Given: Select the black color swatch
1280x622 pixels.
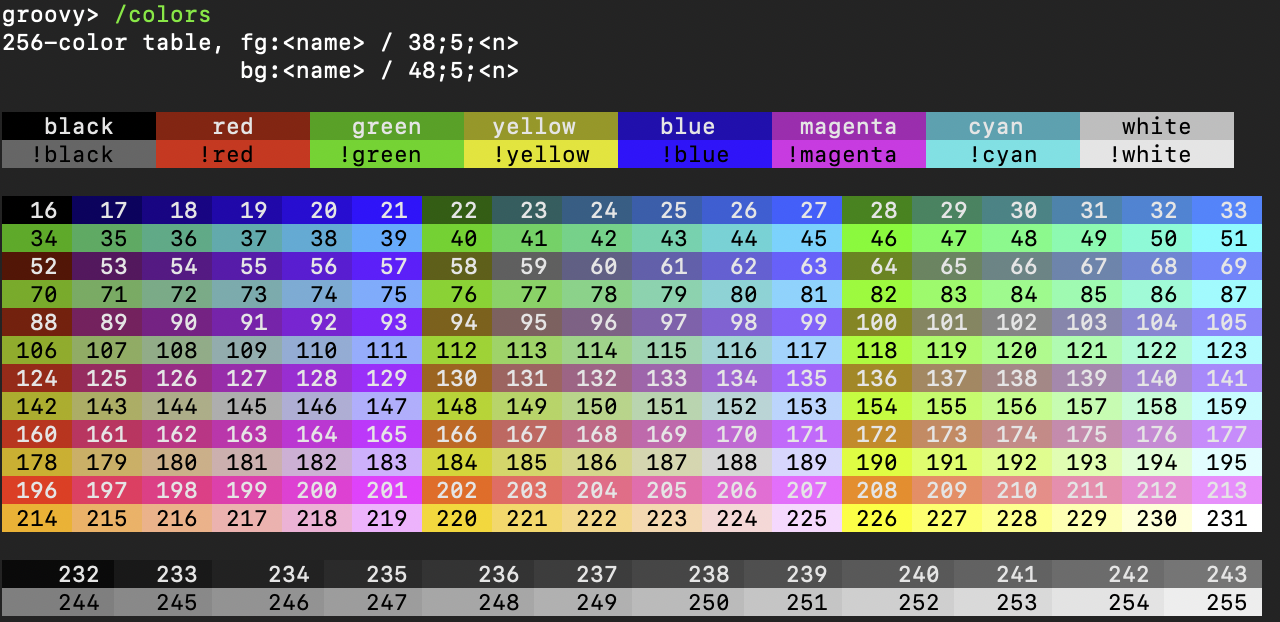Looking at the screenshot, I should click(79, 126).
